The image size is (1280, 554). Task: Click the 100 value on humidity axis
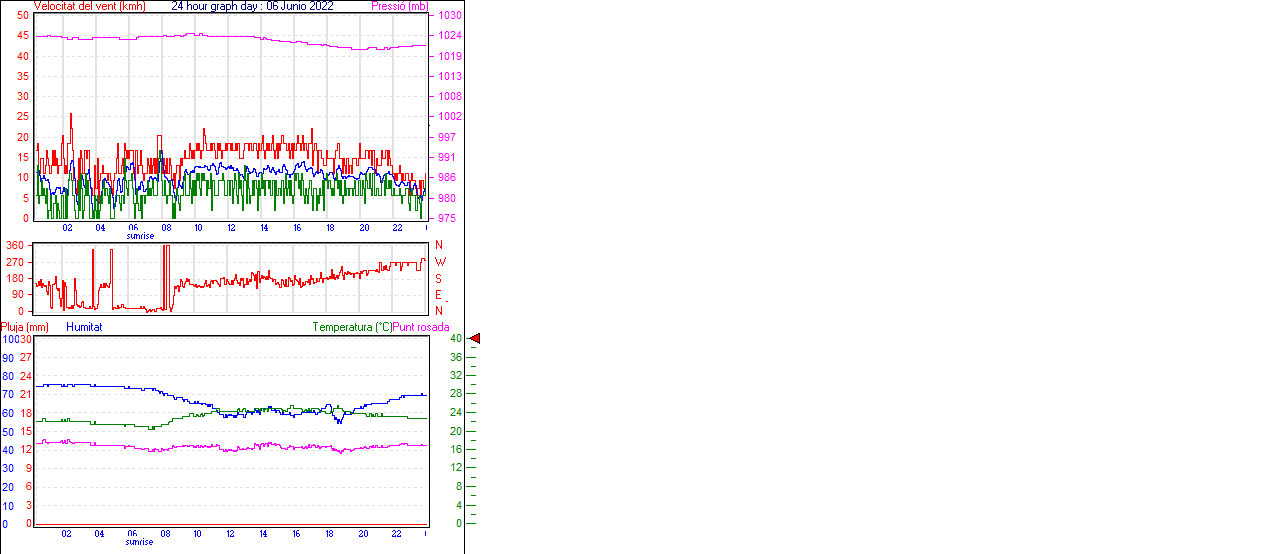(9, 340)
